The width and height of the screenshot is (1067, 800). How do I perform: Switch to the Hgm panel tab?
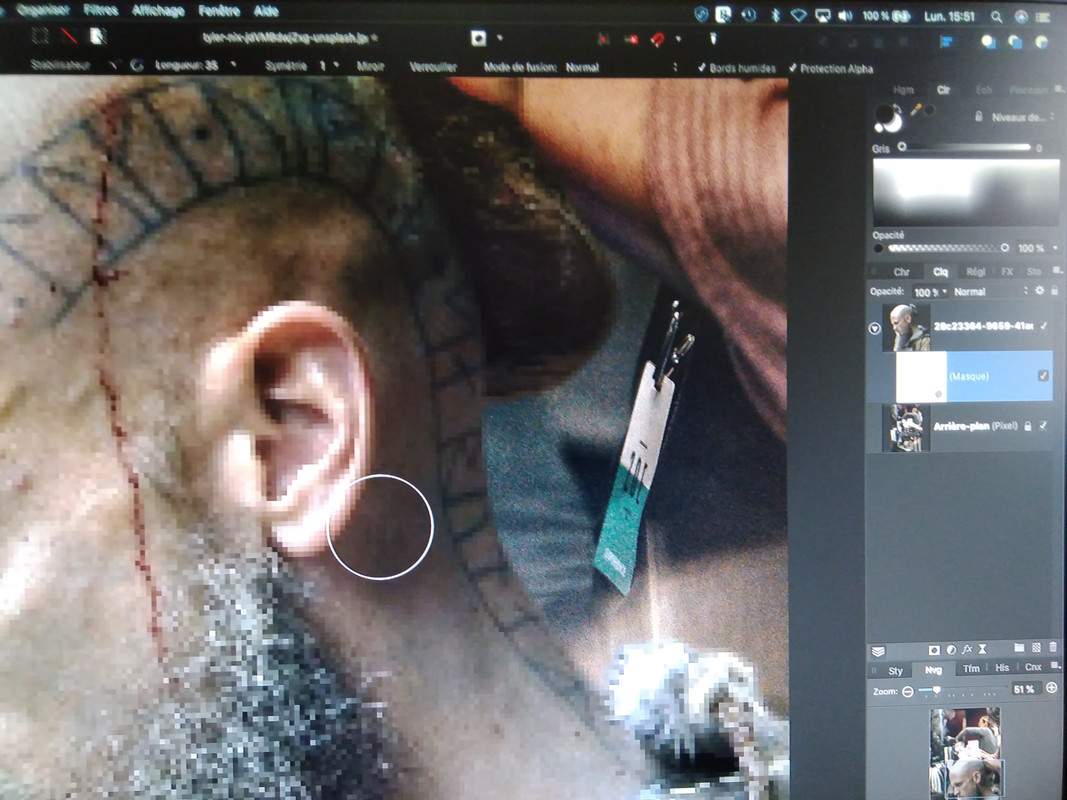[x=903, y=90]
